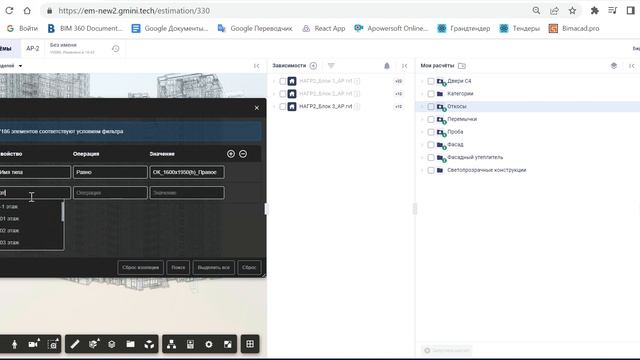Click the single cube isolate icon
This screenshot has width=640, height=360.
111,344
